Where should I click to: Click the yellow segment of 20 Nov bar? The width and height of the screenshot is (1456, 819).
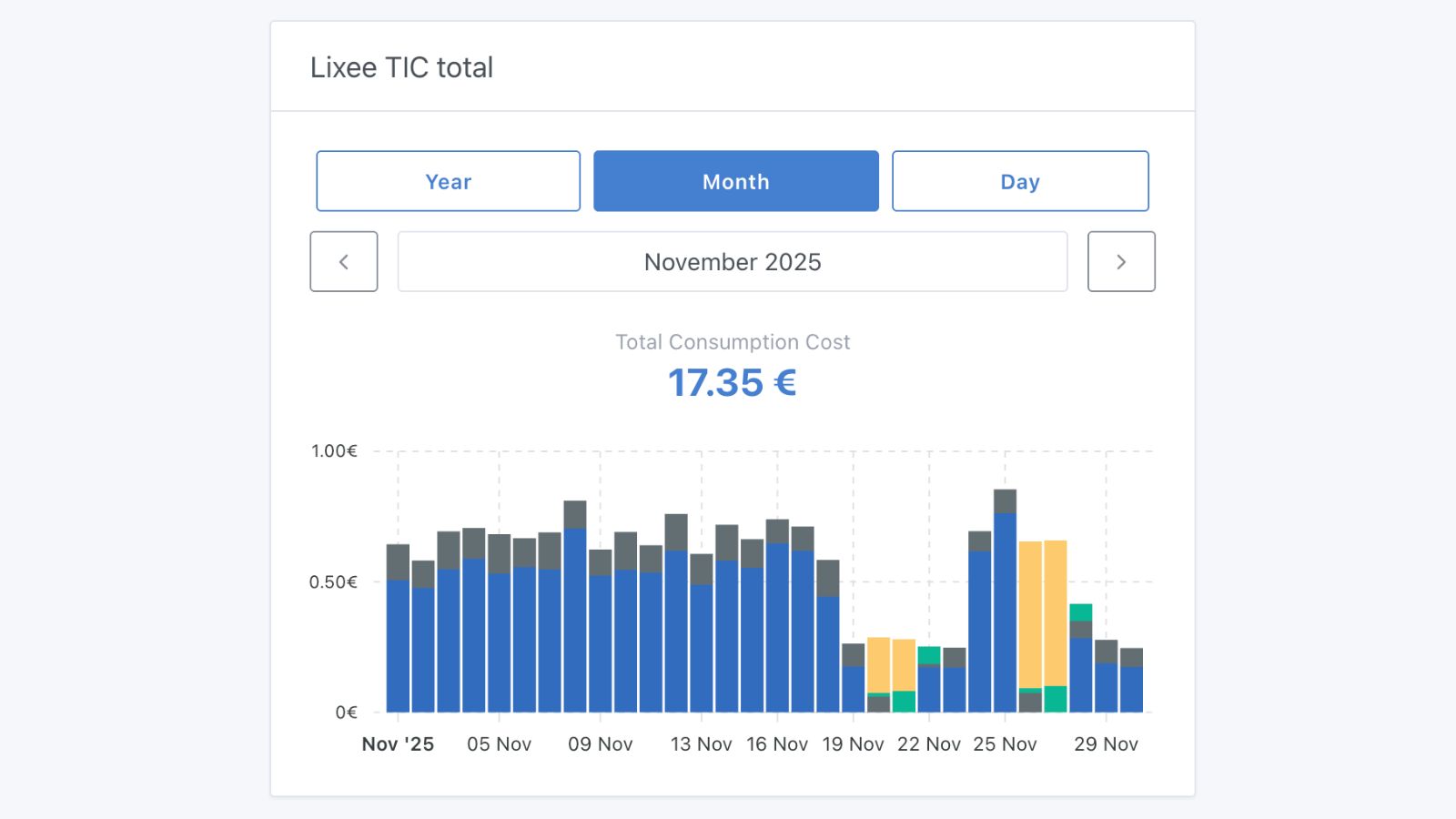click(878, 664)
